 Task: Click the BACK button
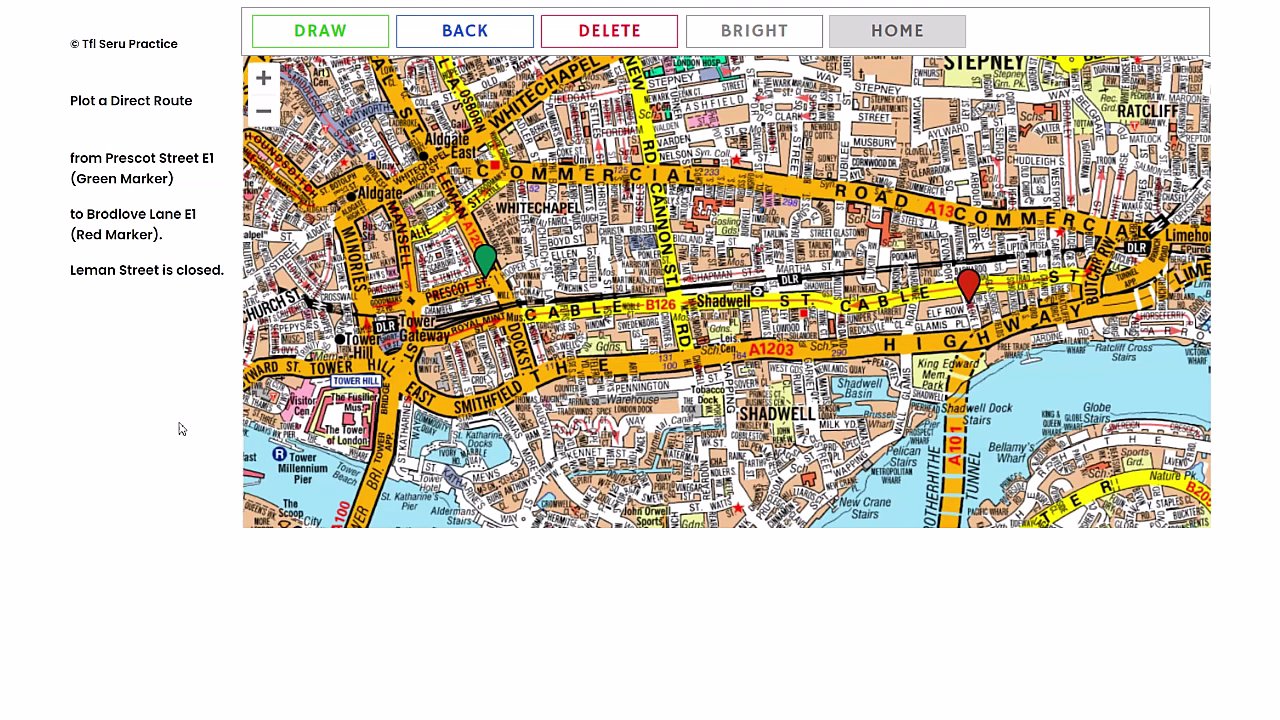tap(465, 31)
